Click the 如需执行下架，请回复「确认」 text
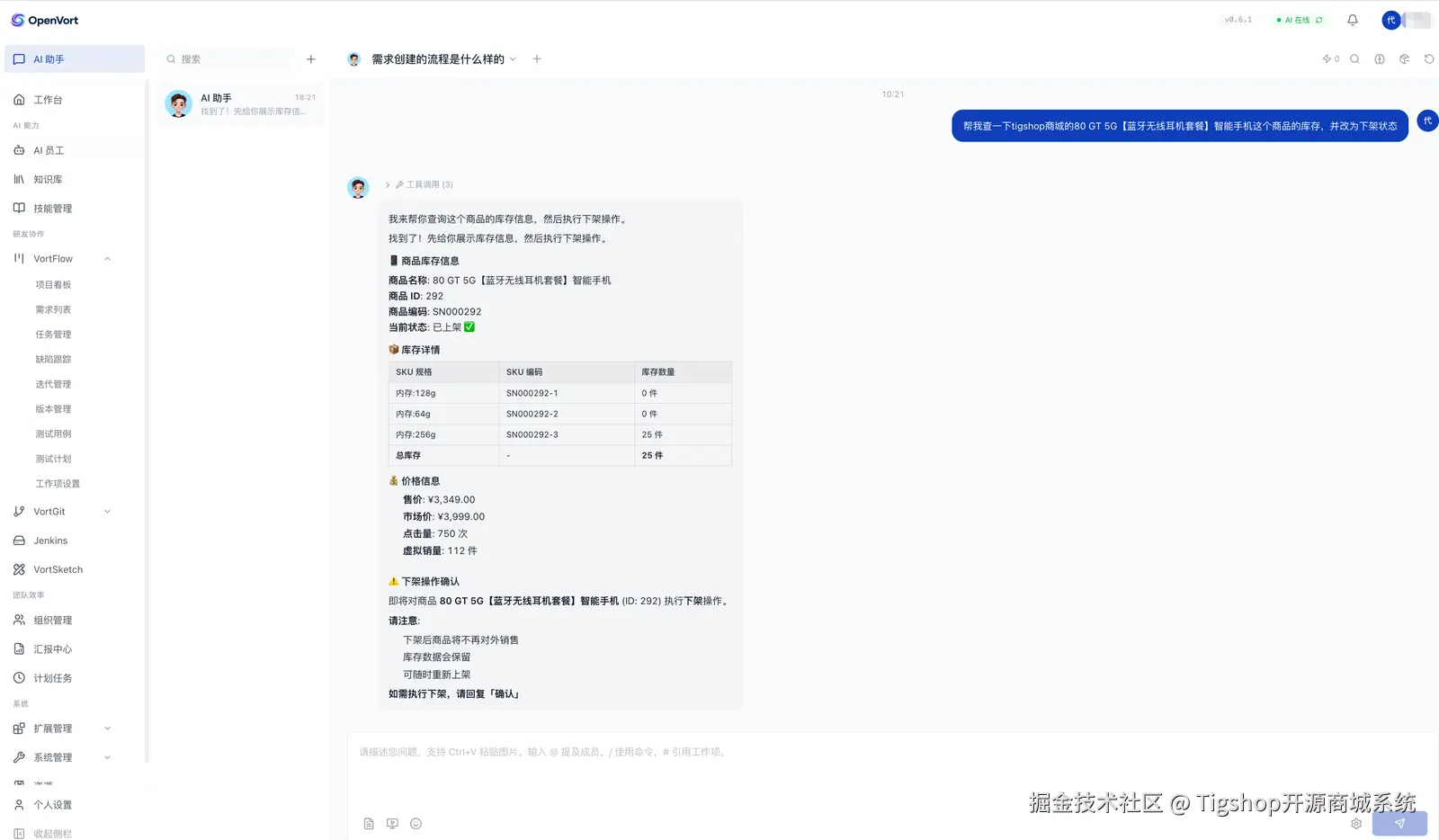 coord(454,694)
